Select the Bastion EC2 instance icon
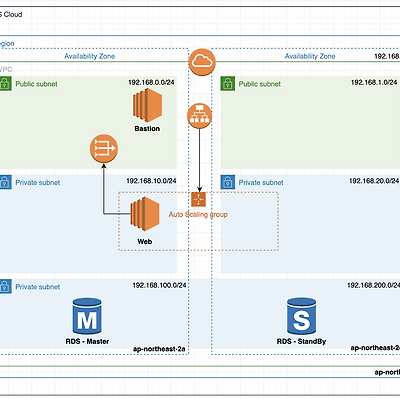 147,105
